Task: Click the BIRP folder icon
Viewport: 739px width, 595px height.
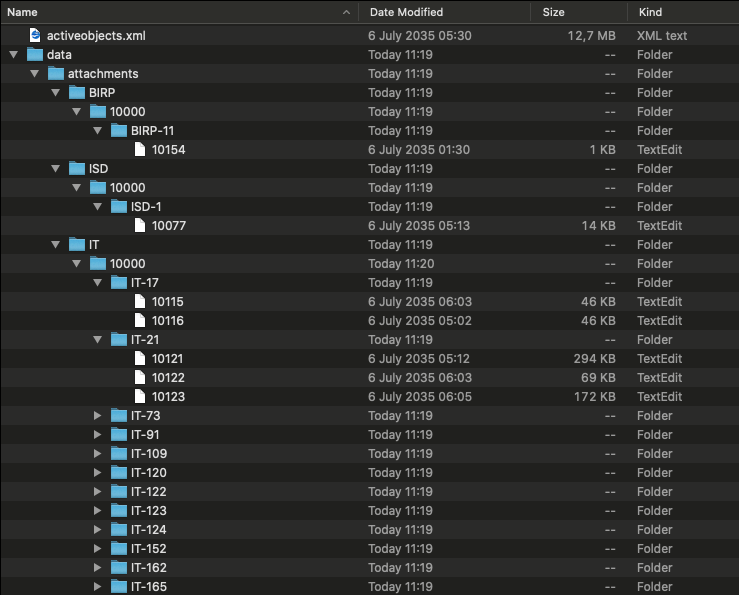Action: click(x=77, y=92)
